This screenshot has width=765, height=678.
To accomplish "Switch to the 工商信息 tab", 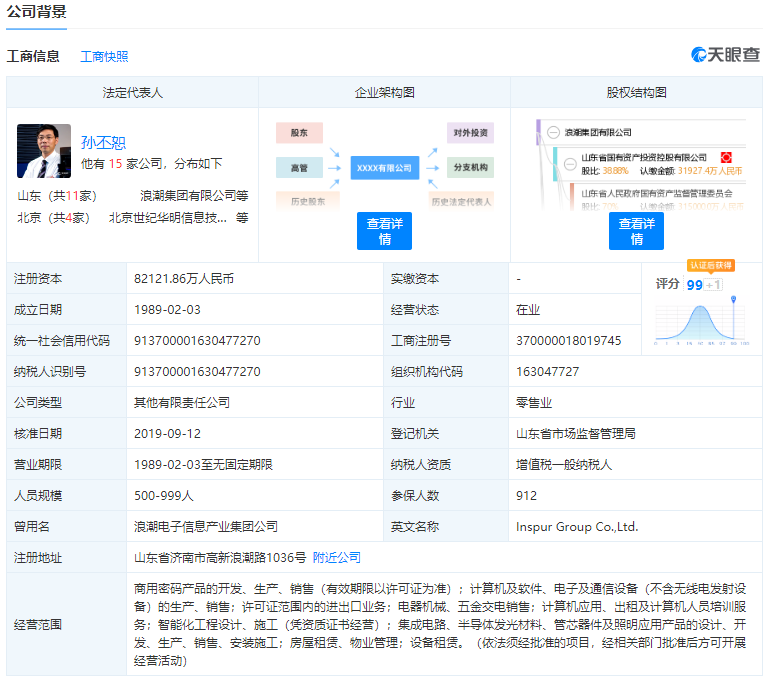I will pos(33,56).
